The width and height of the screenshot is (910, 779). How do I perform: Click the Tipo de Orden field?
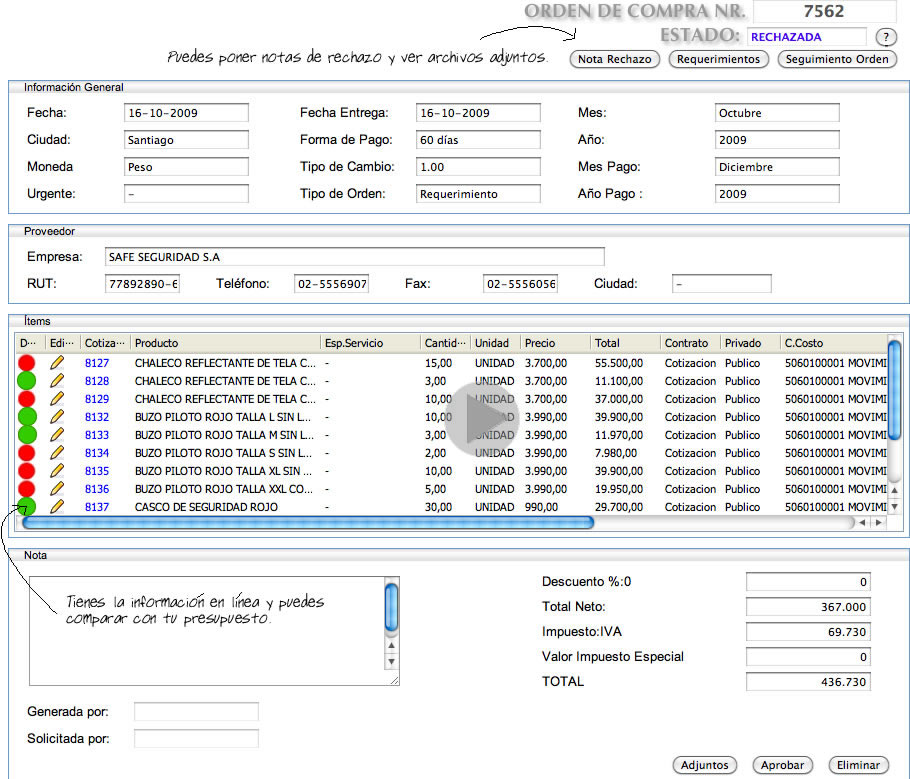point(478,194)
